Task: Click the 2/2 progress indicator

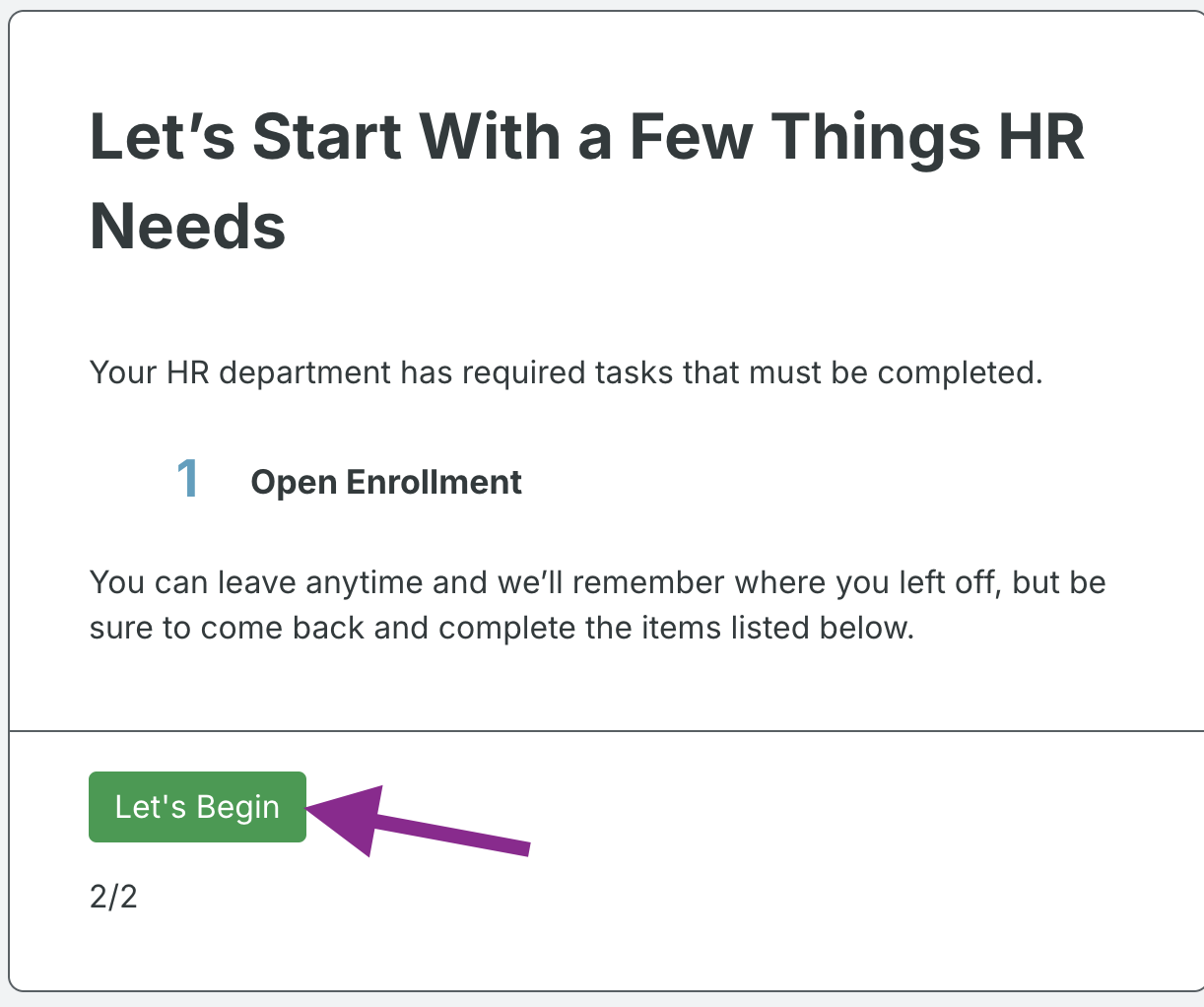Action: (x=114, y=897)
